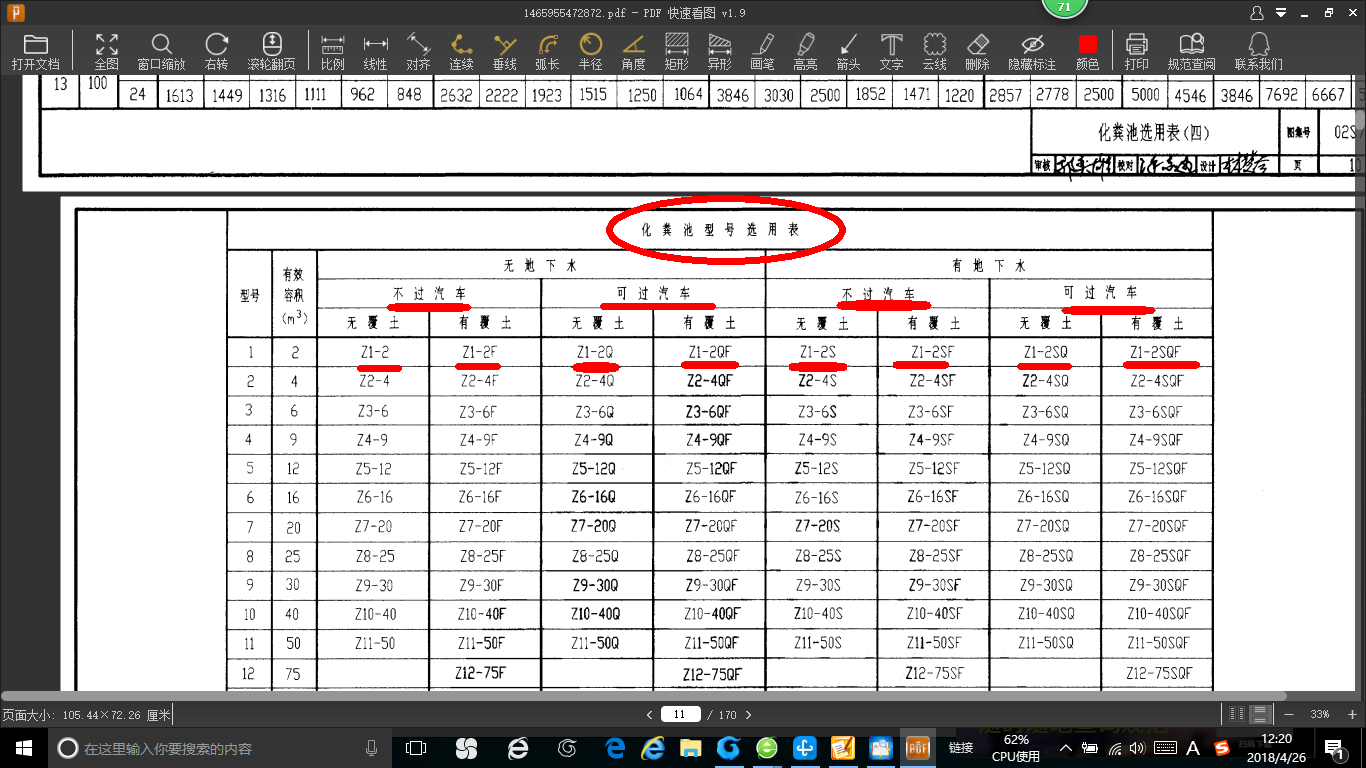Click the 化粪池型号选用表 table title

click(721, 229)
